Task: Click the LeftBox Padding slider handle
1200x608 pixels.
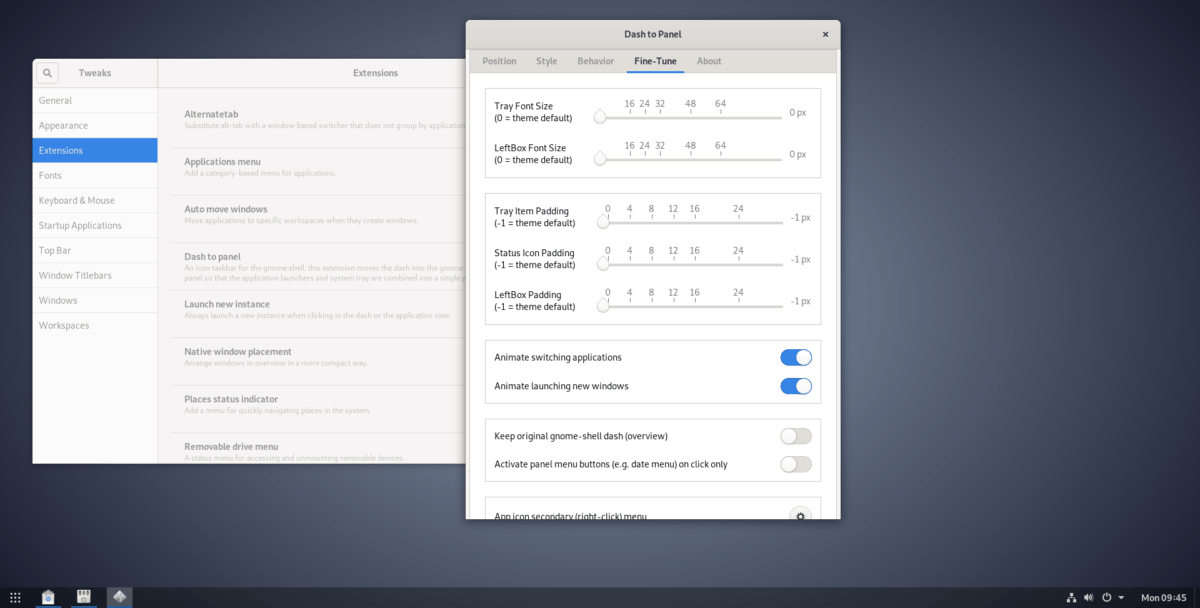Action: click(603, 306)
